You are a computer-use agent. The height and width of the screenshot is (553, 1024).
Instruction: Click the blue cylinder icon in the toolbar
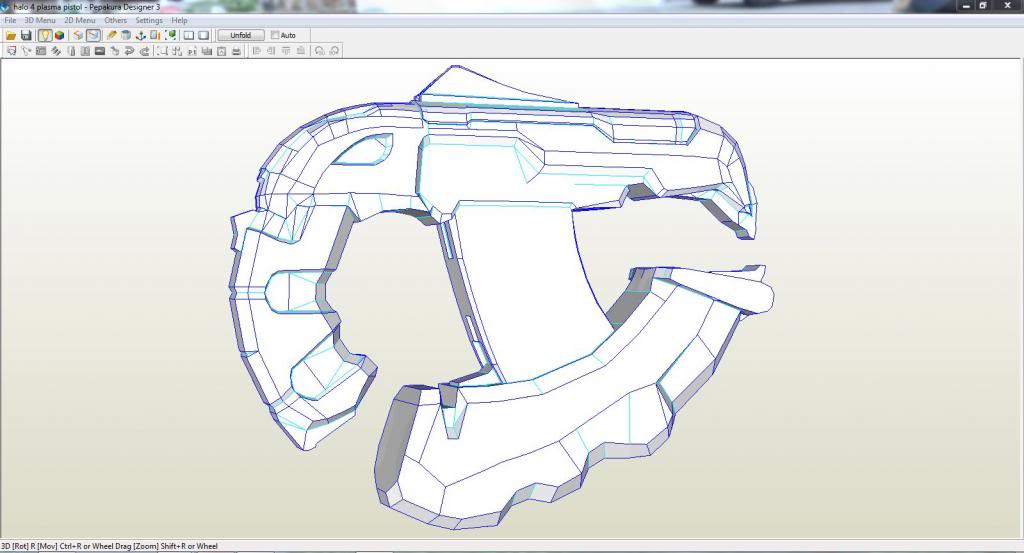coord(126,35)
